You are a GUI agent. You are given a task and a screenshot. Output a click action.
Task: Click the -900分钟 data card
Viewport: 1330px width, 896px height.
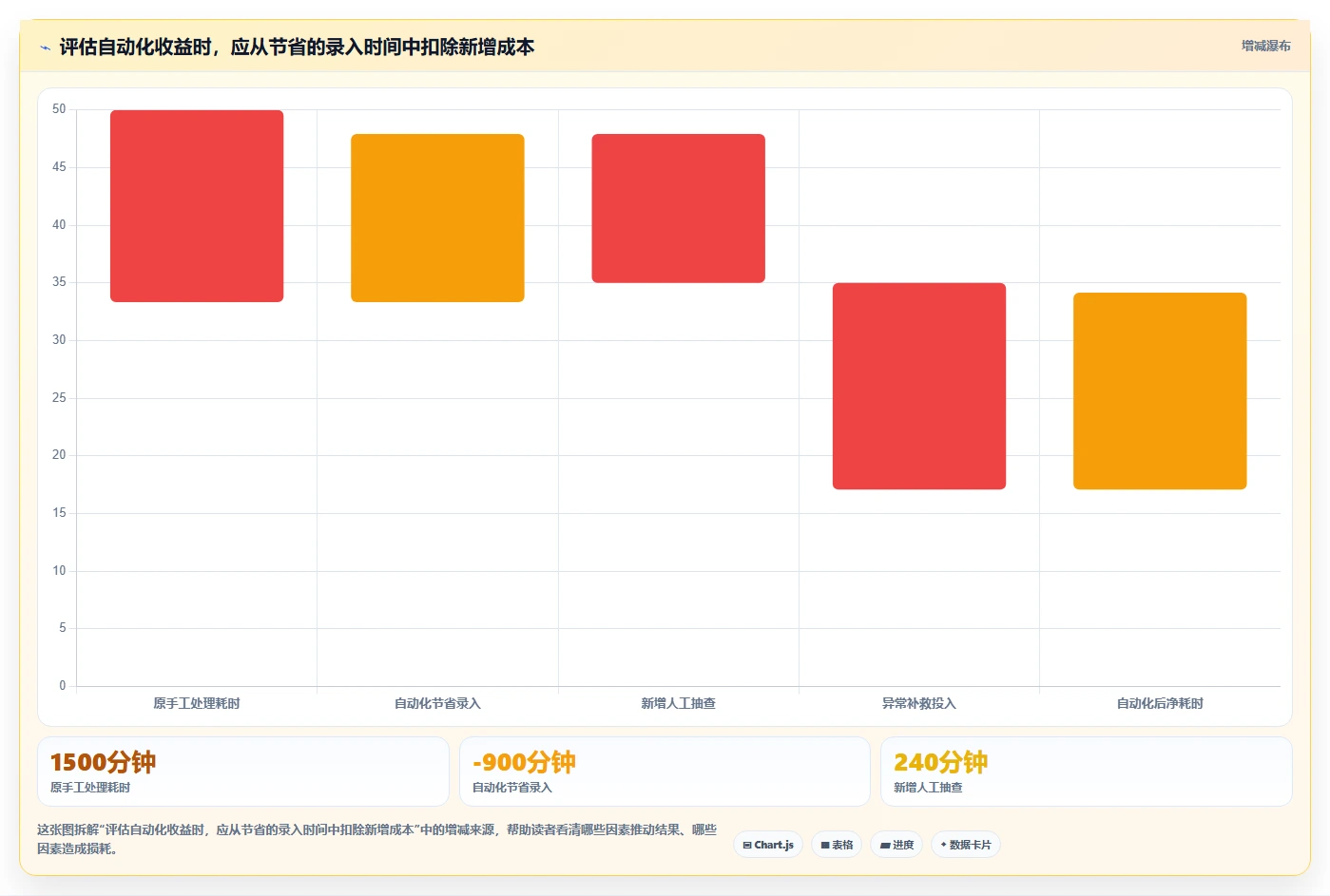point(665,772)
